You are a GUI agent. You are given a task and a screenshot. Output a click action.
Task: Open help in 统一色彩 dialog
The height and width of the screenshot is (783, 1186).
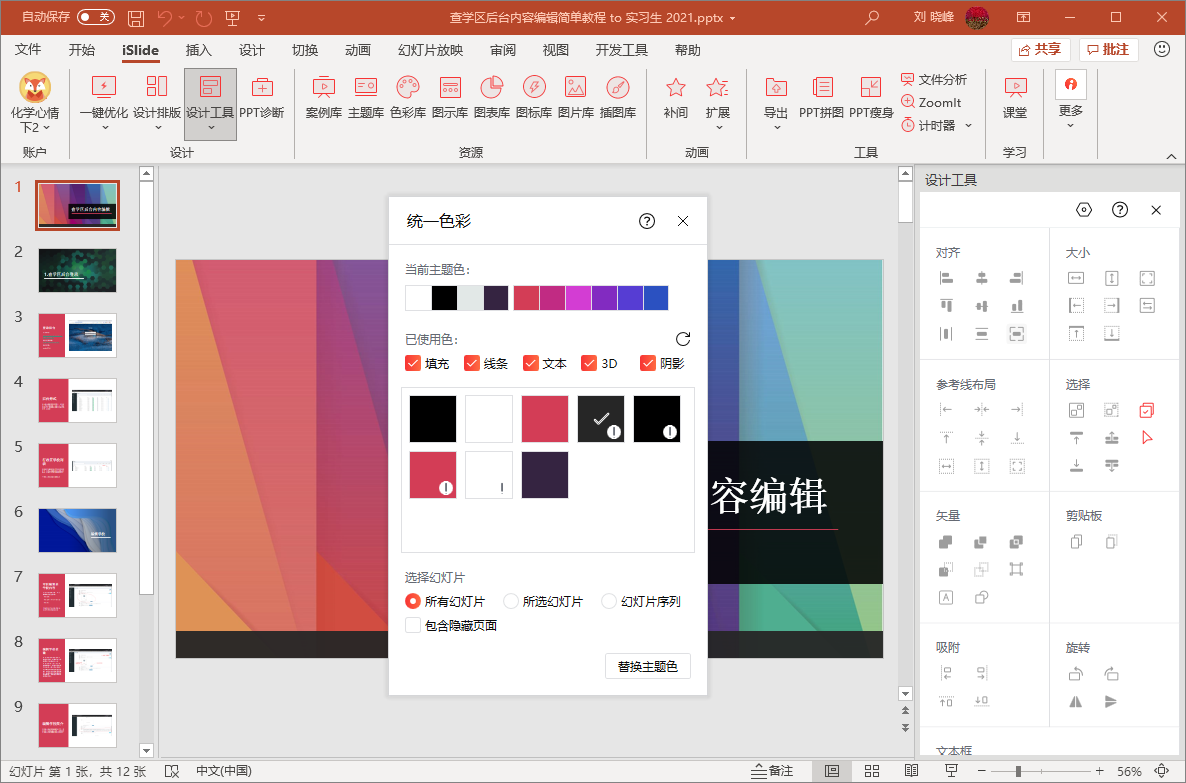(647, 221)
